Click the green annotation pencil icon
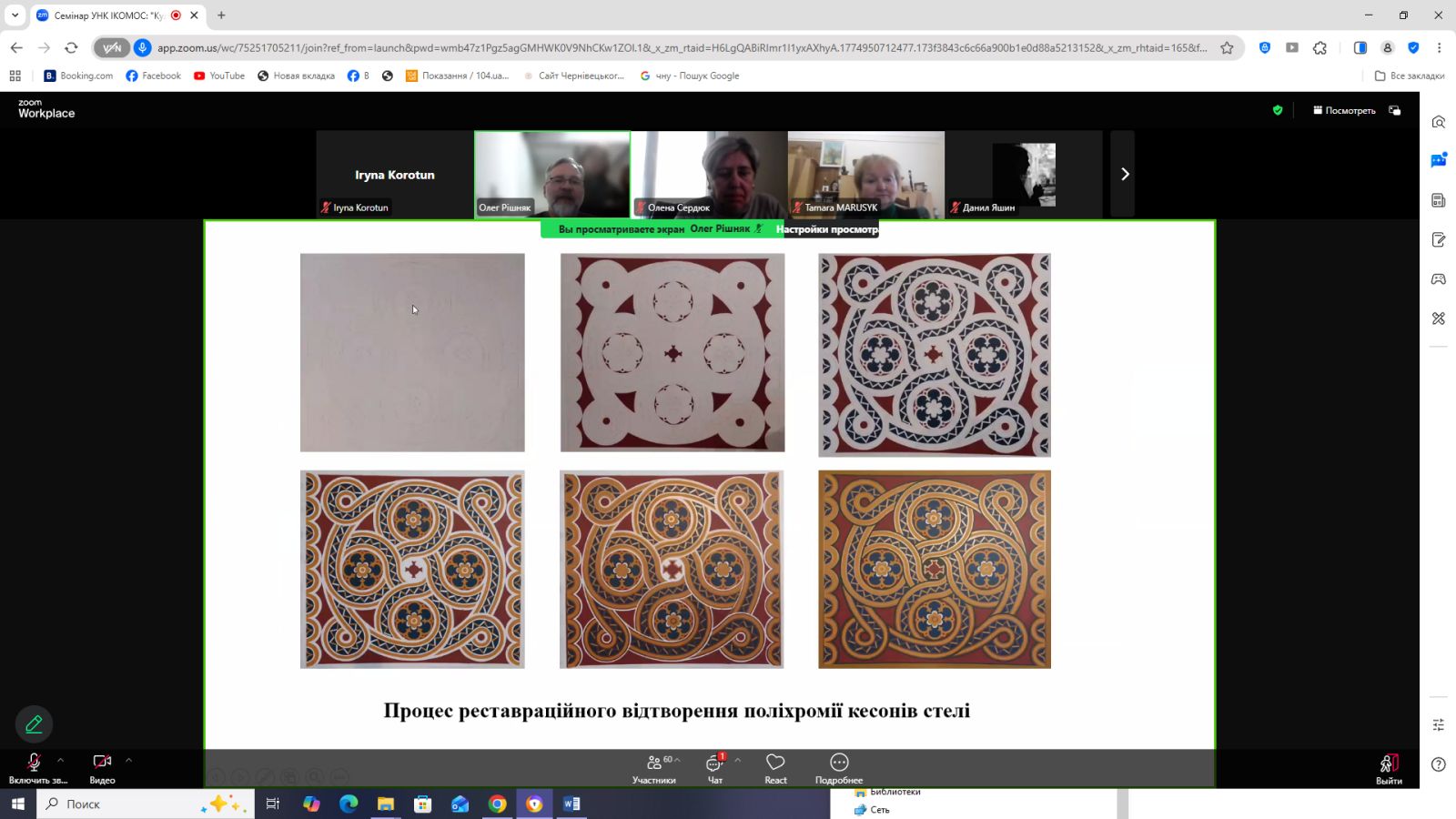 click(34, 724)
